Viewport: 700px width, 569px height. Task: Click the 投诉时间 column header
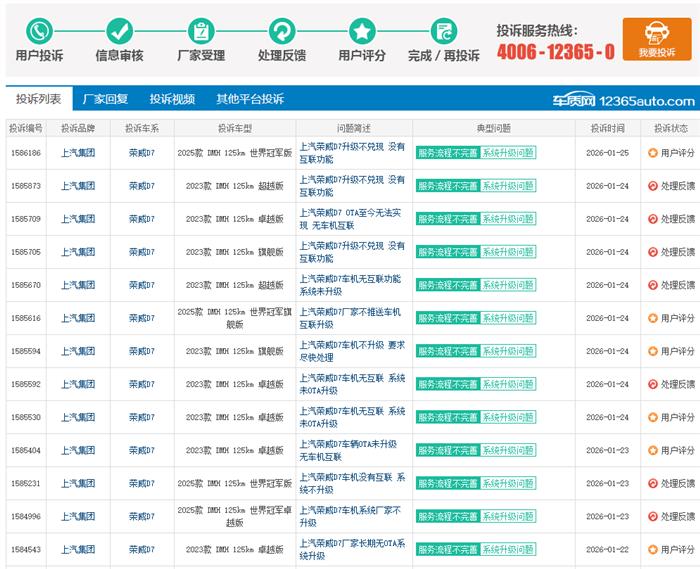[x=607, y=128]
